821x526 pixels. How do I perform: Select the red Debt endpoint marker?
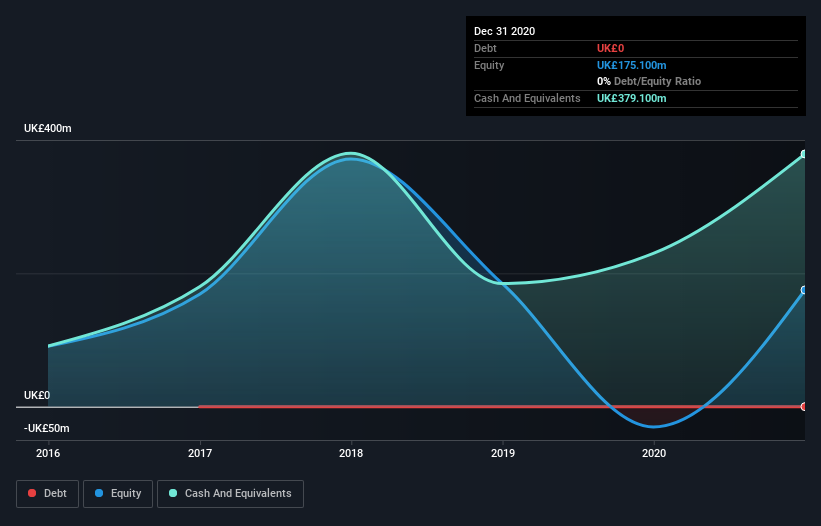(x=804, y=407)
